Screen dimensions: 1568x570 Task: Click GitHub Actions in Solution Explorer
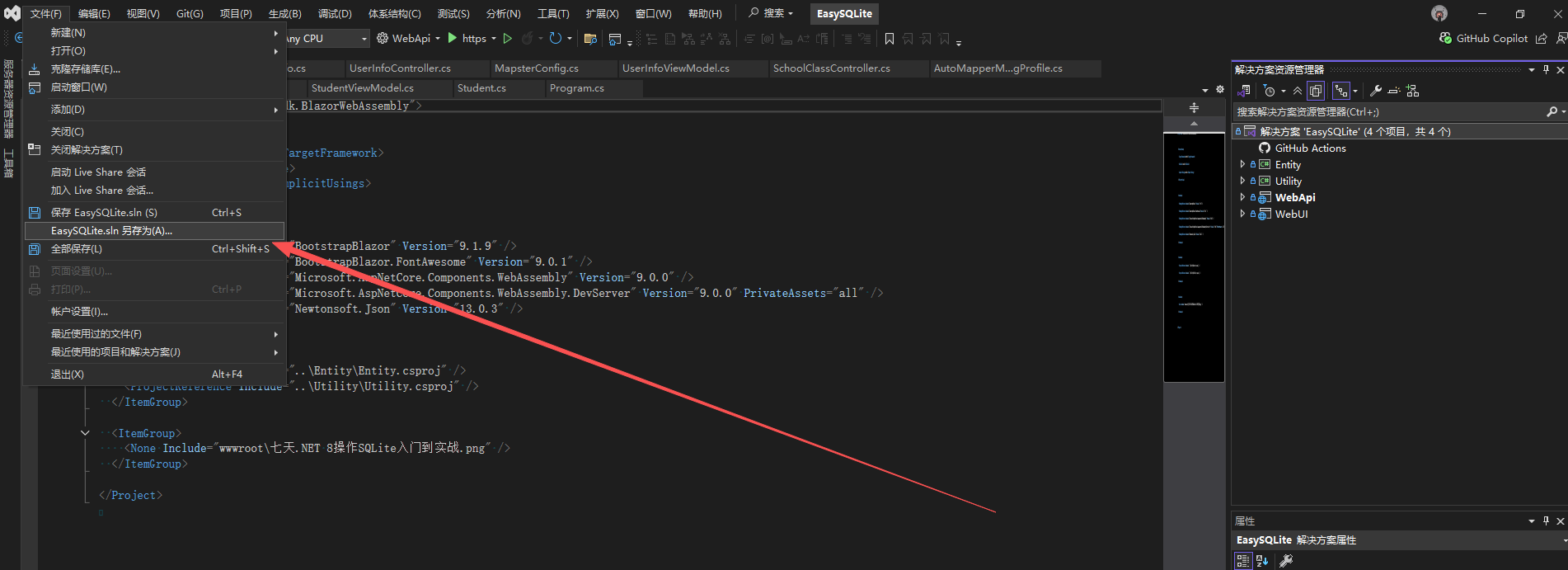pyautogui.click(x=1310, y=148)
